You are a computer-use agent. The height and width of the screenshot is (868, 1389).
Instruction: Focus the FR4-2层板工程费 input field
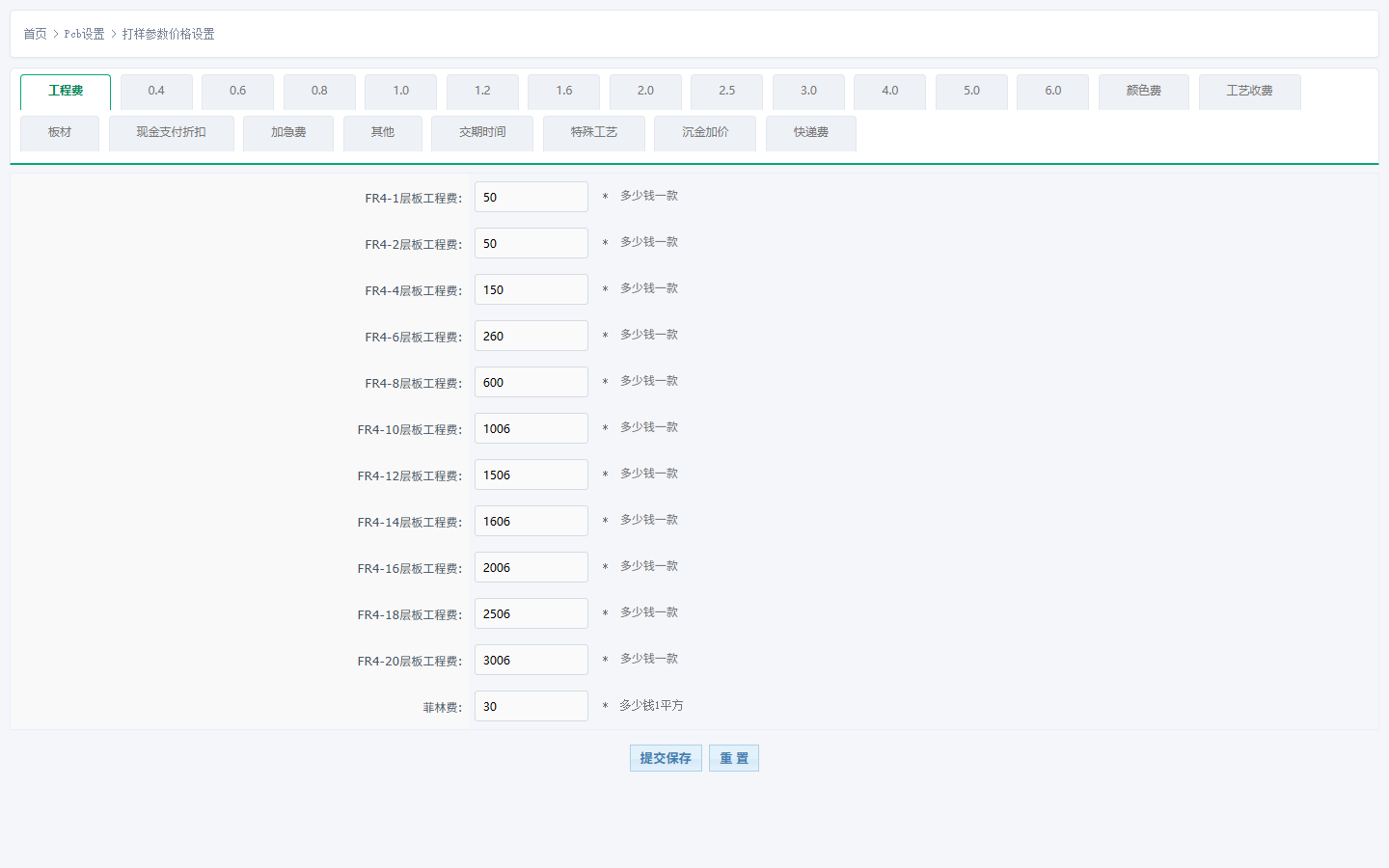pos(531,243)
